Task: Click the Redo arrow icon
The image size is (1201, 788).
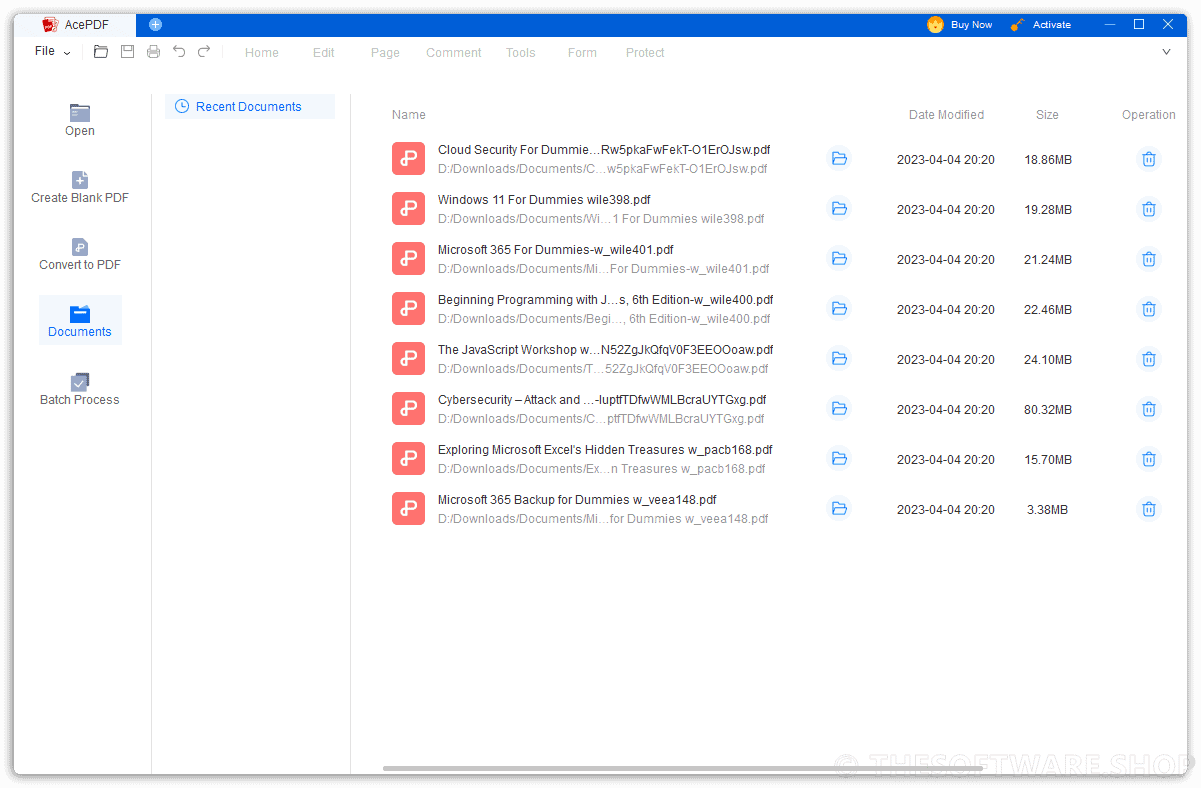Action: [x=204, y=52]
